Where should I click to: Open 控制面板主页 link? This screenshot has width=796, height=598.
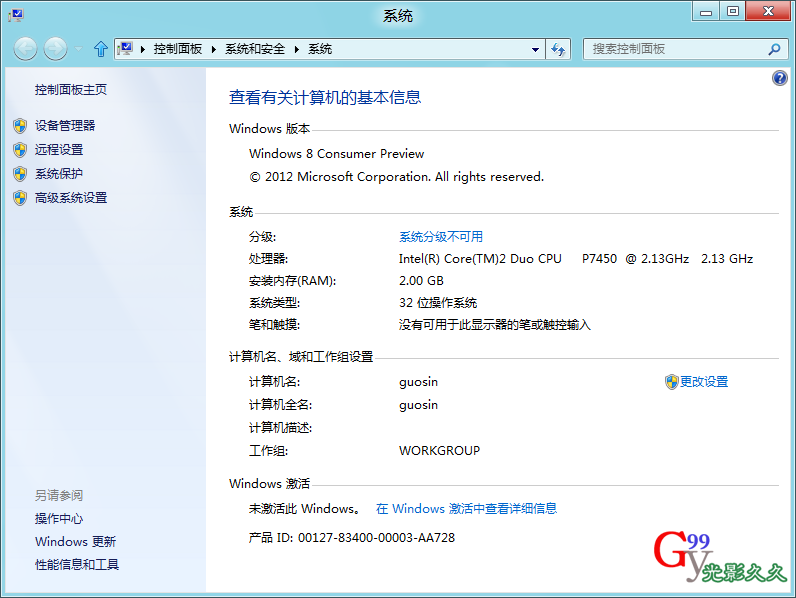(x=71, y=90)
